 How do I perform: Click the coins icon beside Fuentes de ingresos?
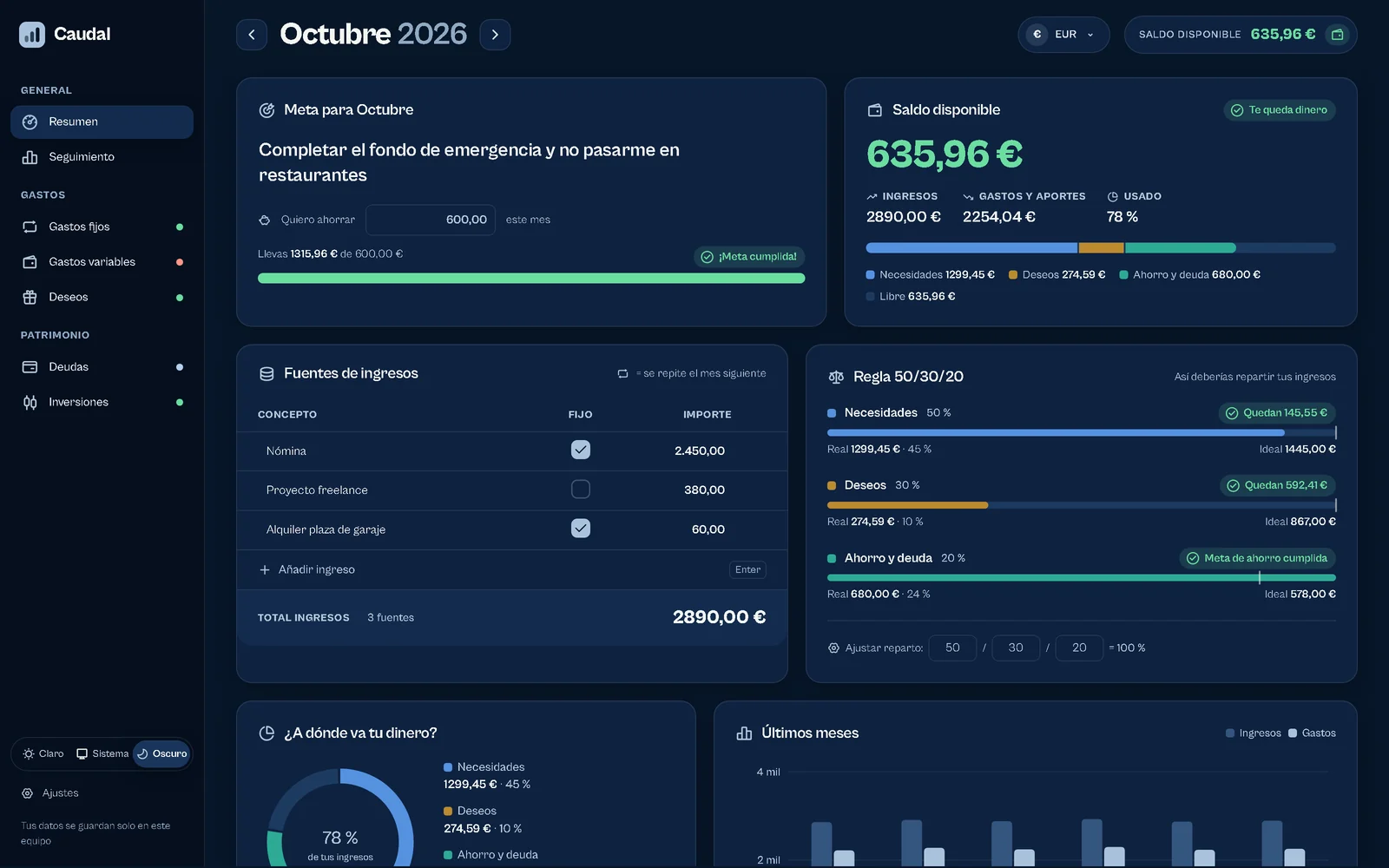click(x=267, y=374)
